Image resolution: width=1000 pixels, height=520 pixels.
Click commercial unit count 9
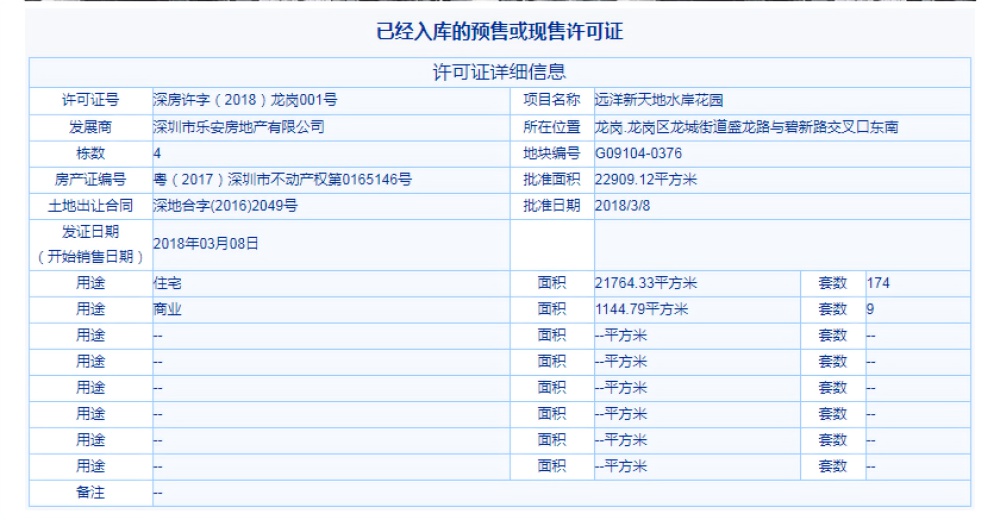870,309
